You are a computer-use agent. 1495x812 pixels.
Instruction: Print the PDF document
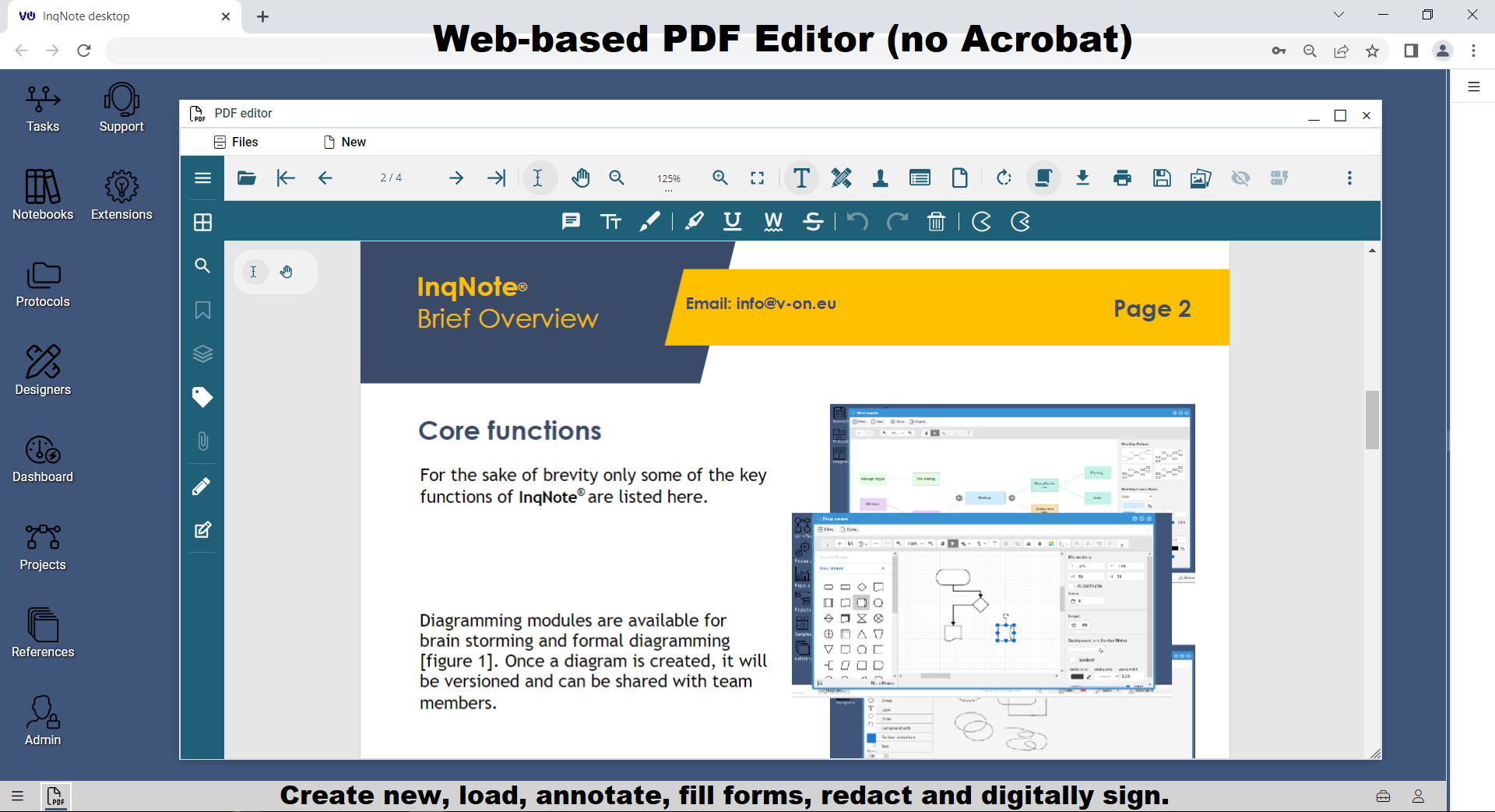[1122, 178]
